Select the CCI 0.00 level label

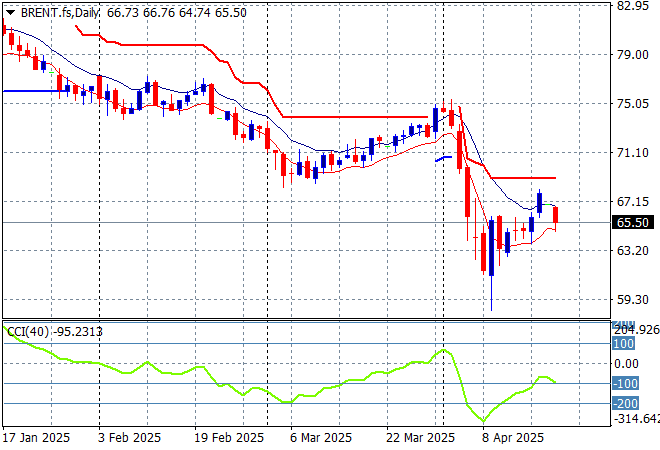[x=626, y=364]
